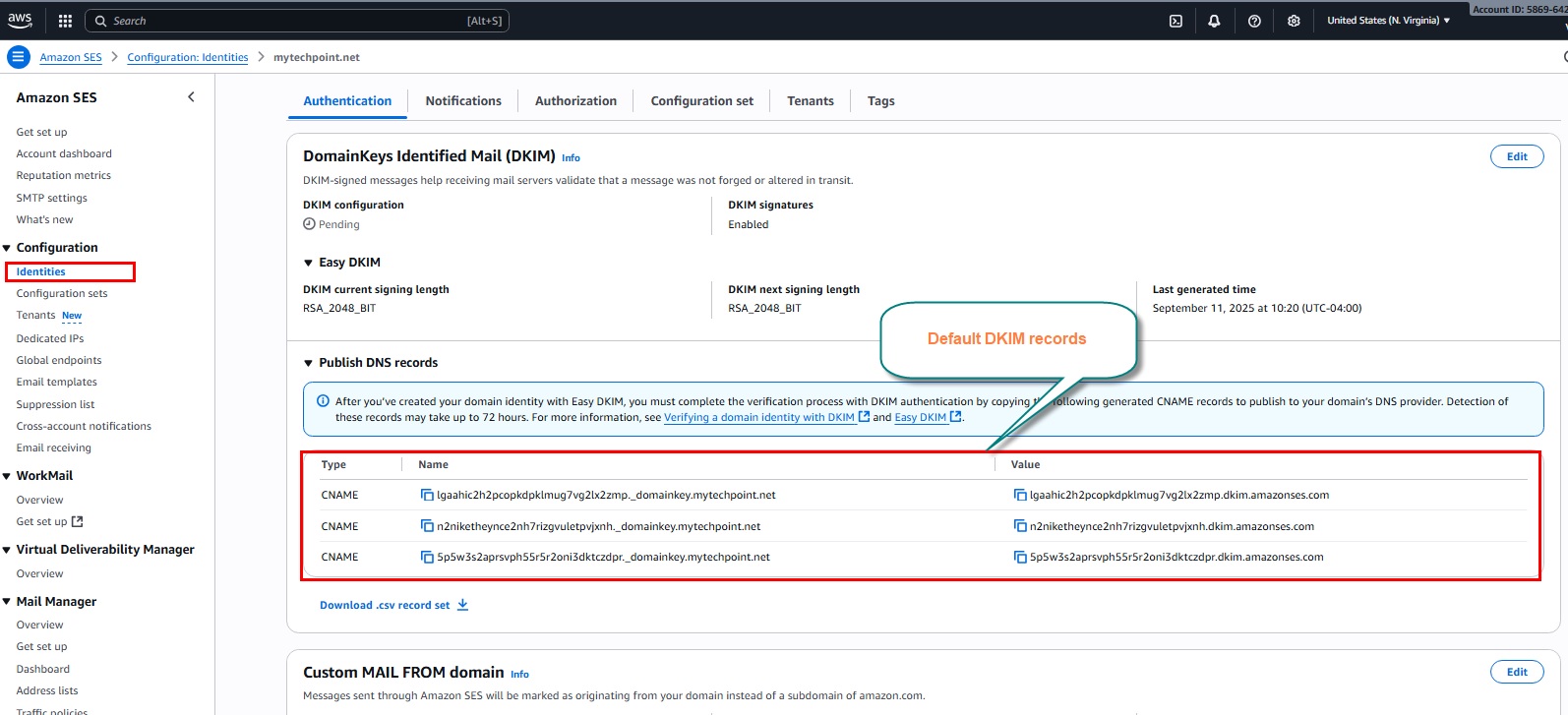Open the DKIM Info link
Viewport: 1568px width, 715px height.
pyautogui.click(x=571, y=157)
